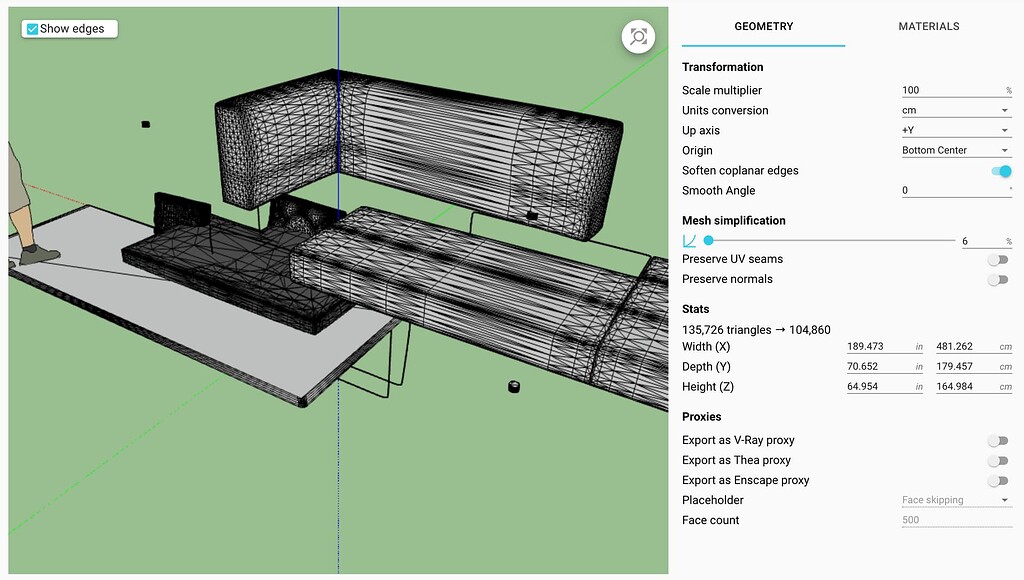Open the Up axis dropdown showing +Y
This screenshot has height=580, width=1024.
coord(955,130)
